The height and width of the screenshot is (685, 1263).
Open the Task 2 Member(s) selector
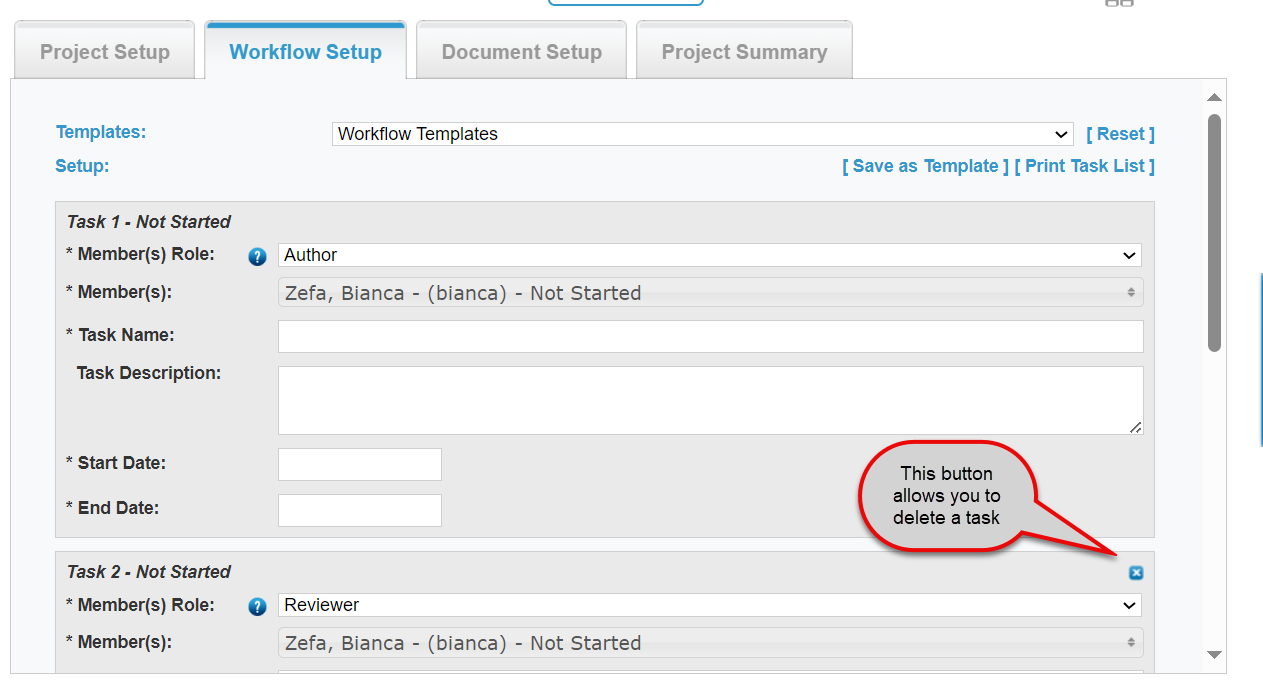pyautogui.click(x=710, y=643)
